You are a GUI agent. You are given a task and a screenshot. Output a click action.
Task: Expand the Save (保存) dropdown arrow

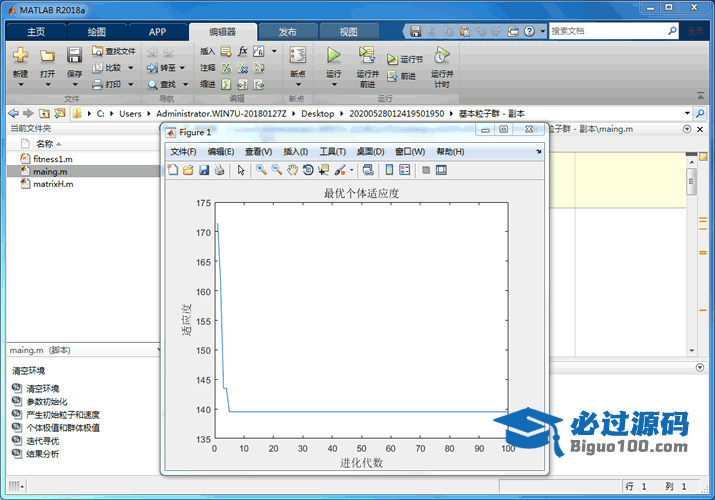click(x=74, y=85)
